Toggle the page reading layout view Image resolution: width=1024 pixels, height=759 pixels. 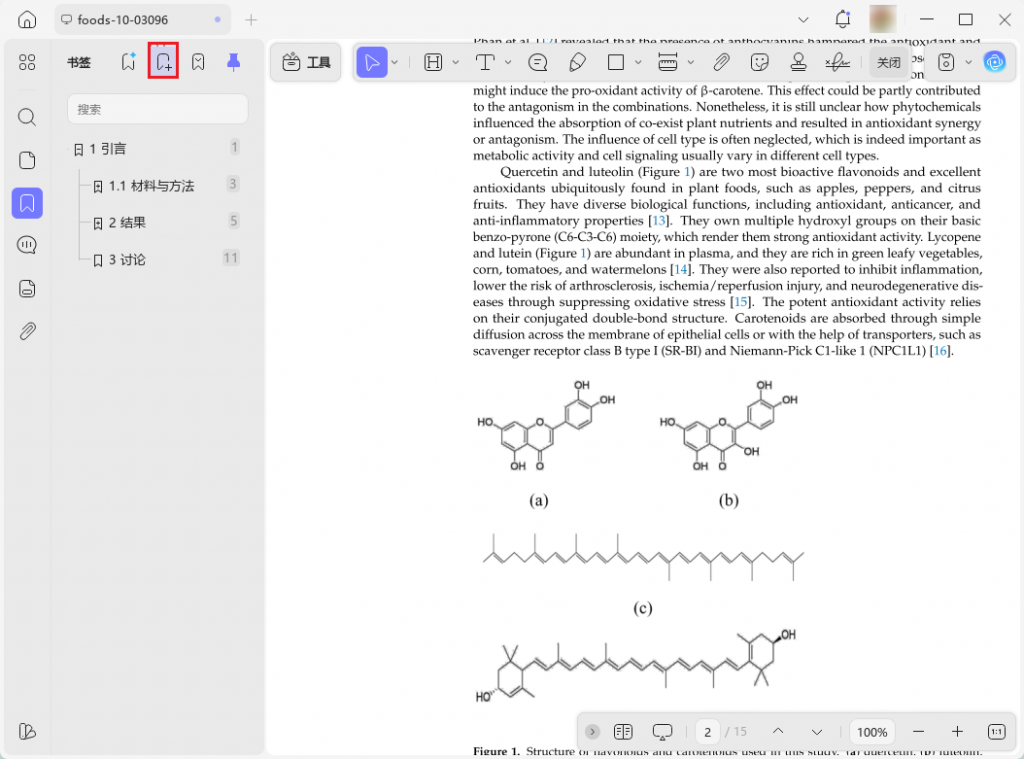click(623, 732)
